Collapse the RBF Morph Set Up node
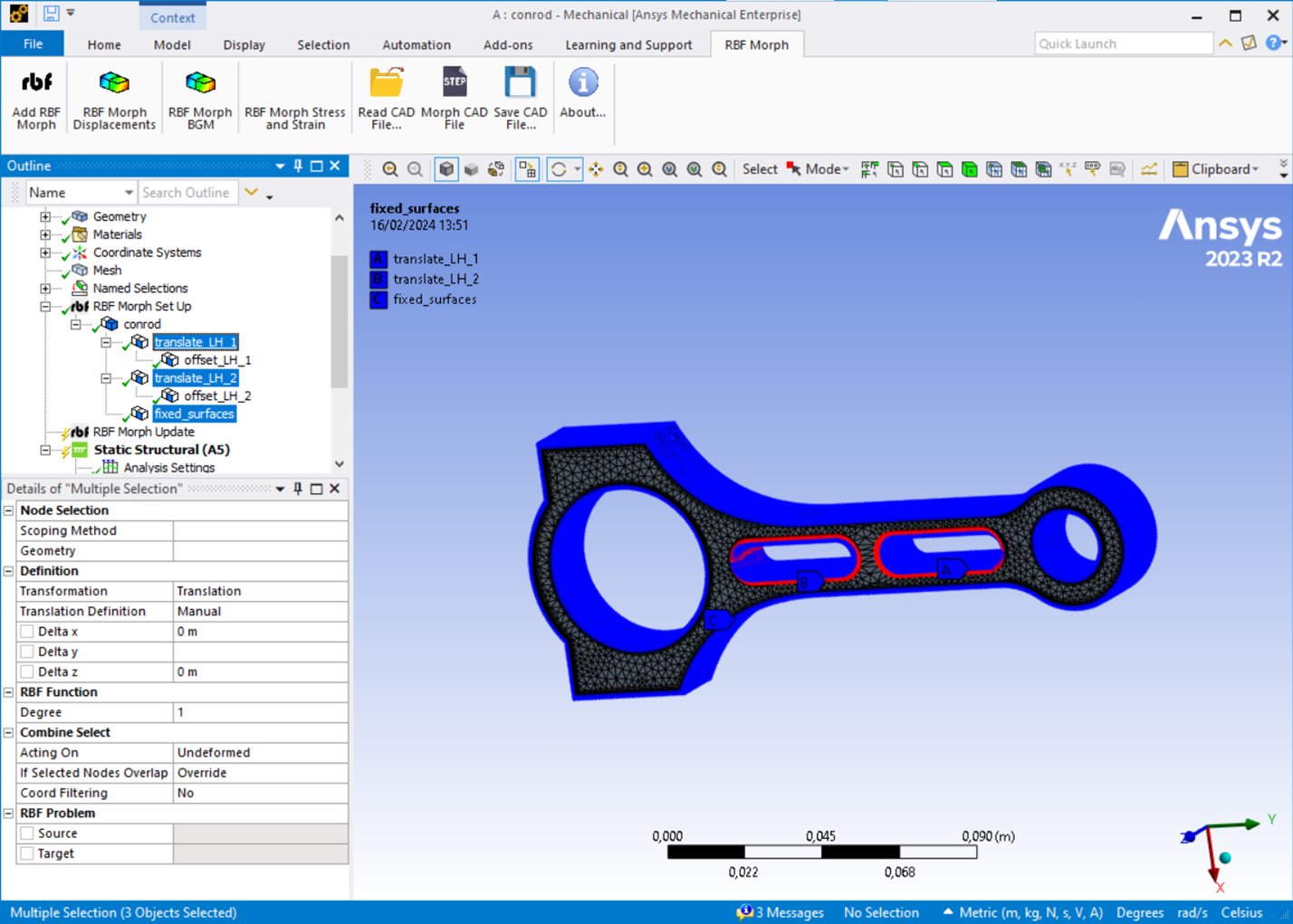The width and height of the screenshot is (1293, 924). point(45,306)
